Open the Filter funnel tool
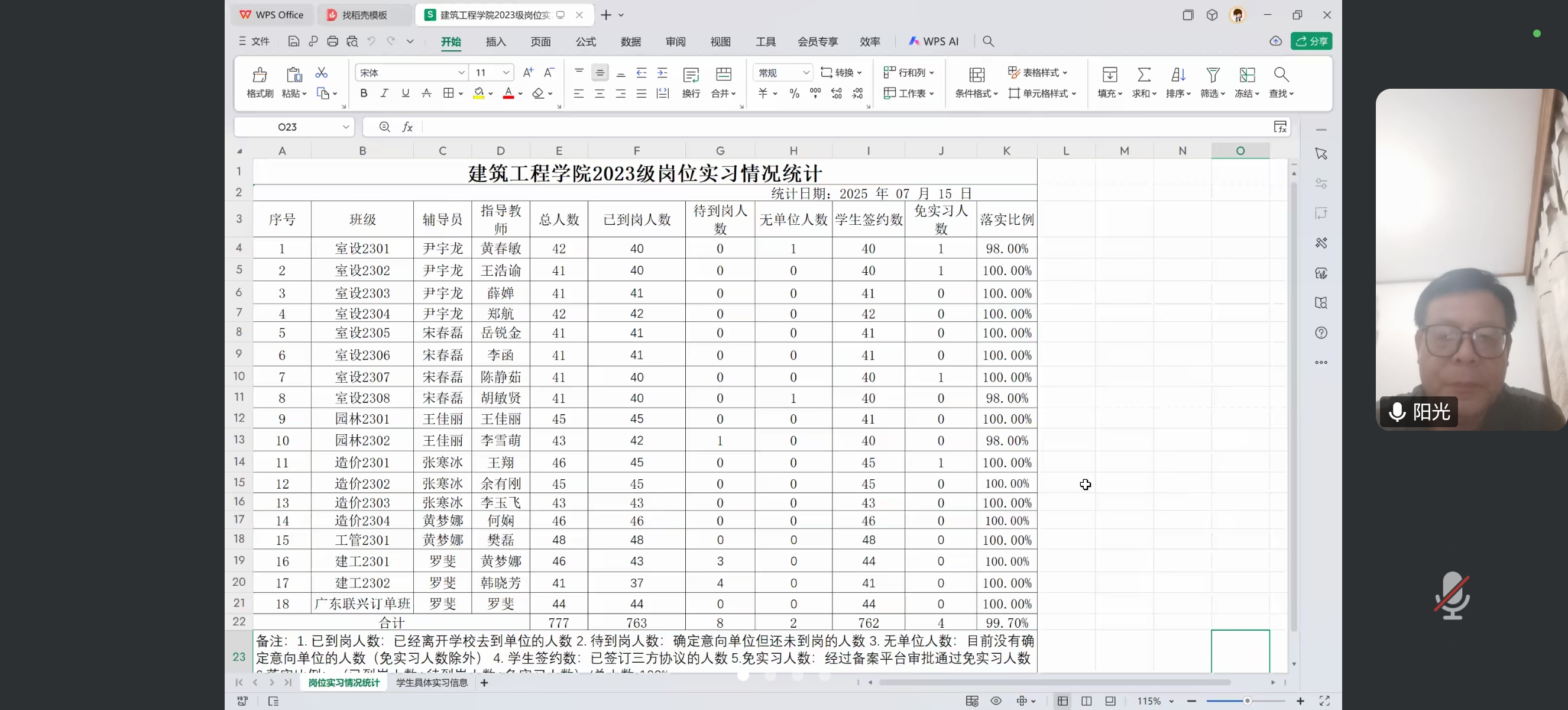The image size is (1568, 710). click(x=1212, y=75)
